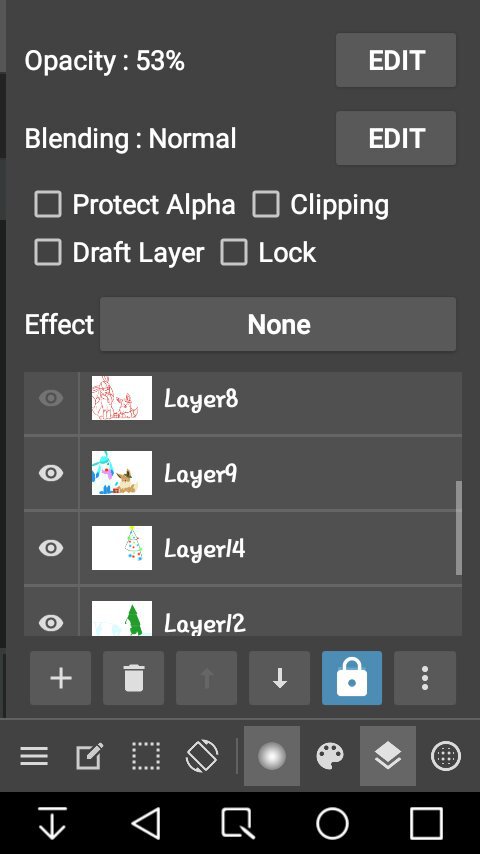The image size is (480, 854).
Task: Choose the dotted selection rectangle tool
Action: (x=146, y=756)
